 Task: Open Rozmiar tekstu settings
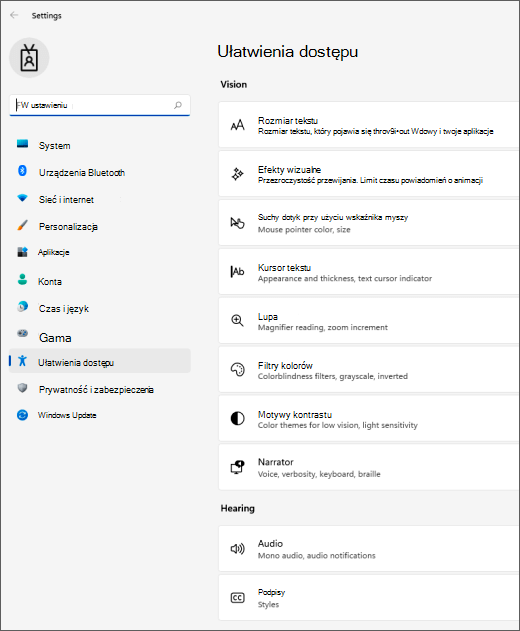pyautogui.click(x=368, y=125)
